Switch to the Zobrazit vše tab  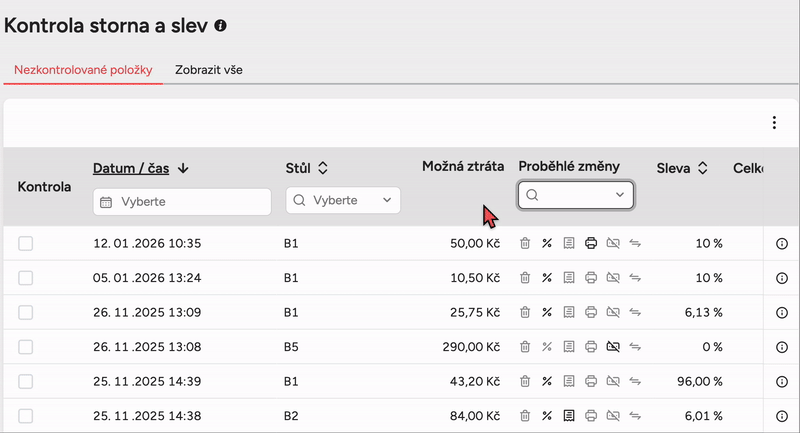point(208,70)
